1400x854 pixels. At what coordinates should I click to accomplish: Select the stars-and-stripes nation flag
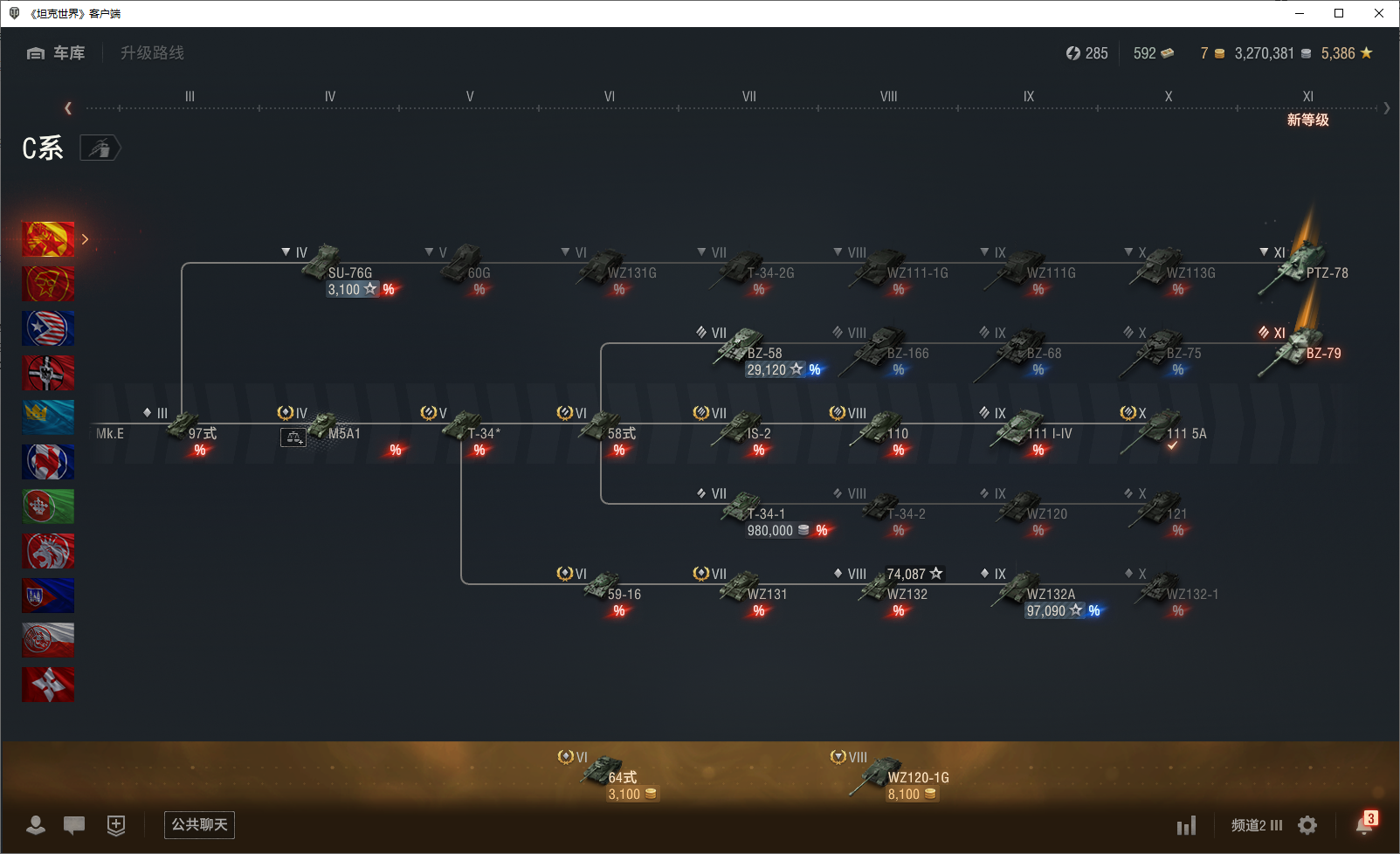48,328
